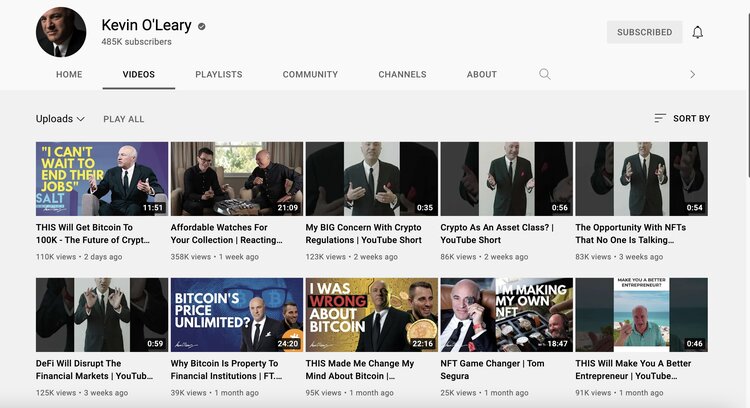The image size is (750, 408).
Task: Click the "485K subscribers" text
Action: pos(136,42)
